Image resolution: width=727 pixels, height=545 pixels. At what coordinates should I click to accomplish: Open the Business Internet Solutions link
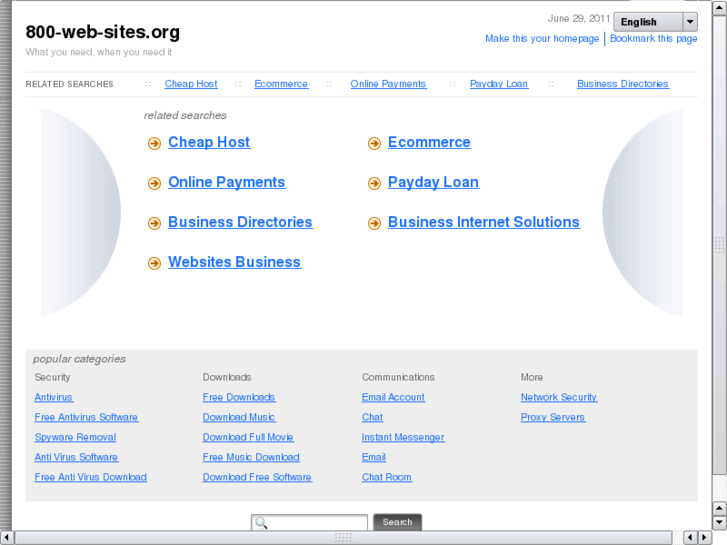click(x=484, y=222)
